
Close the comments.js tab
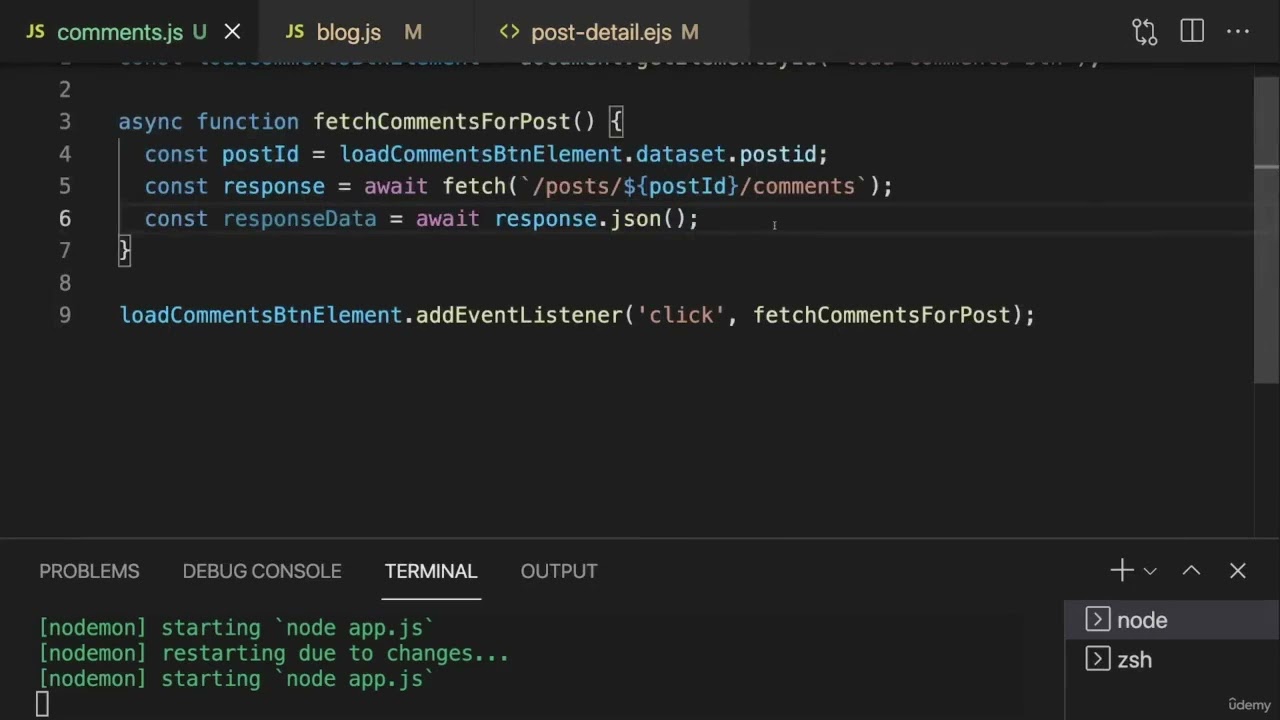(232, 32)
